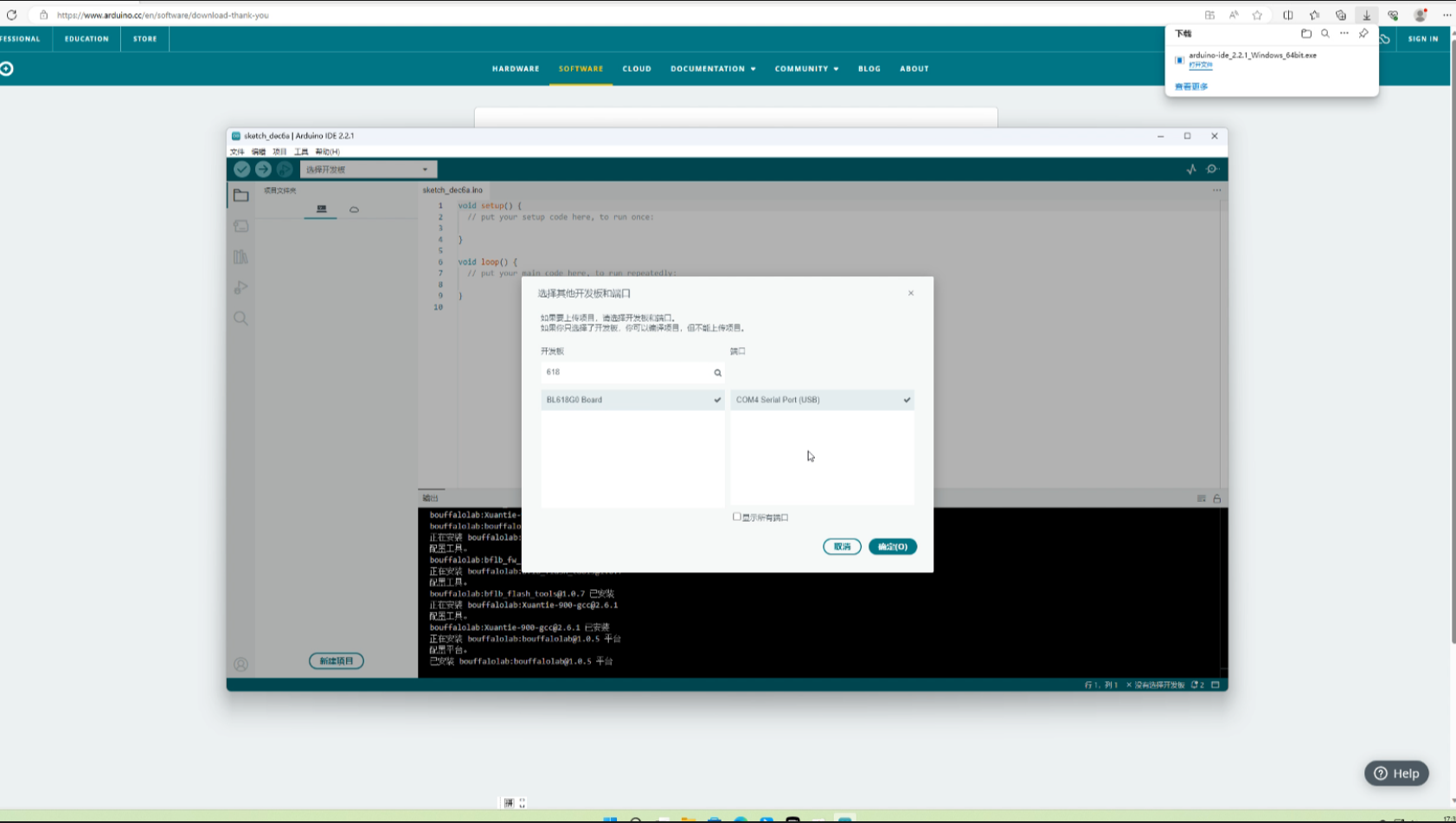Click the Help chat button
Viewport: 1456px width, 823px height.
(x=1396, y=774)
